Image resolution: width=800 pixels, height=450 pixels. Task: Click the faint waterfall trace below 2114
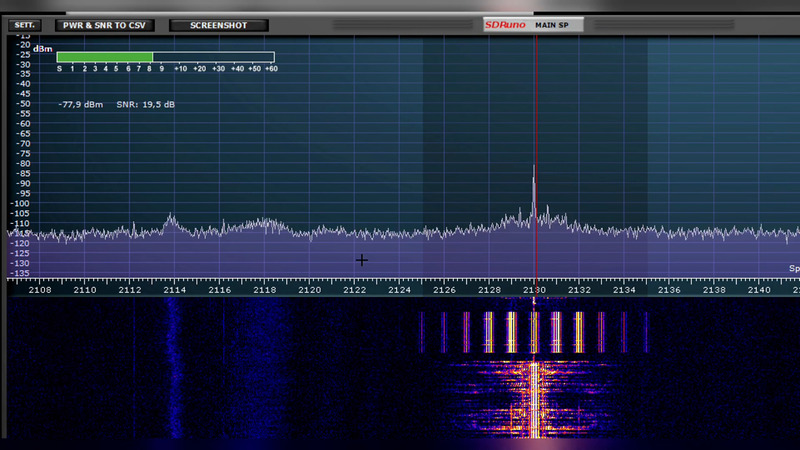pyautogui.click(x=172, y=370)
